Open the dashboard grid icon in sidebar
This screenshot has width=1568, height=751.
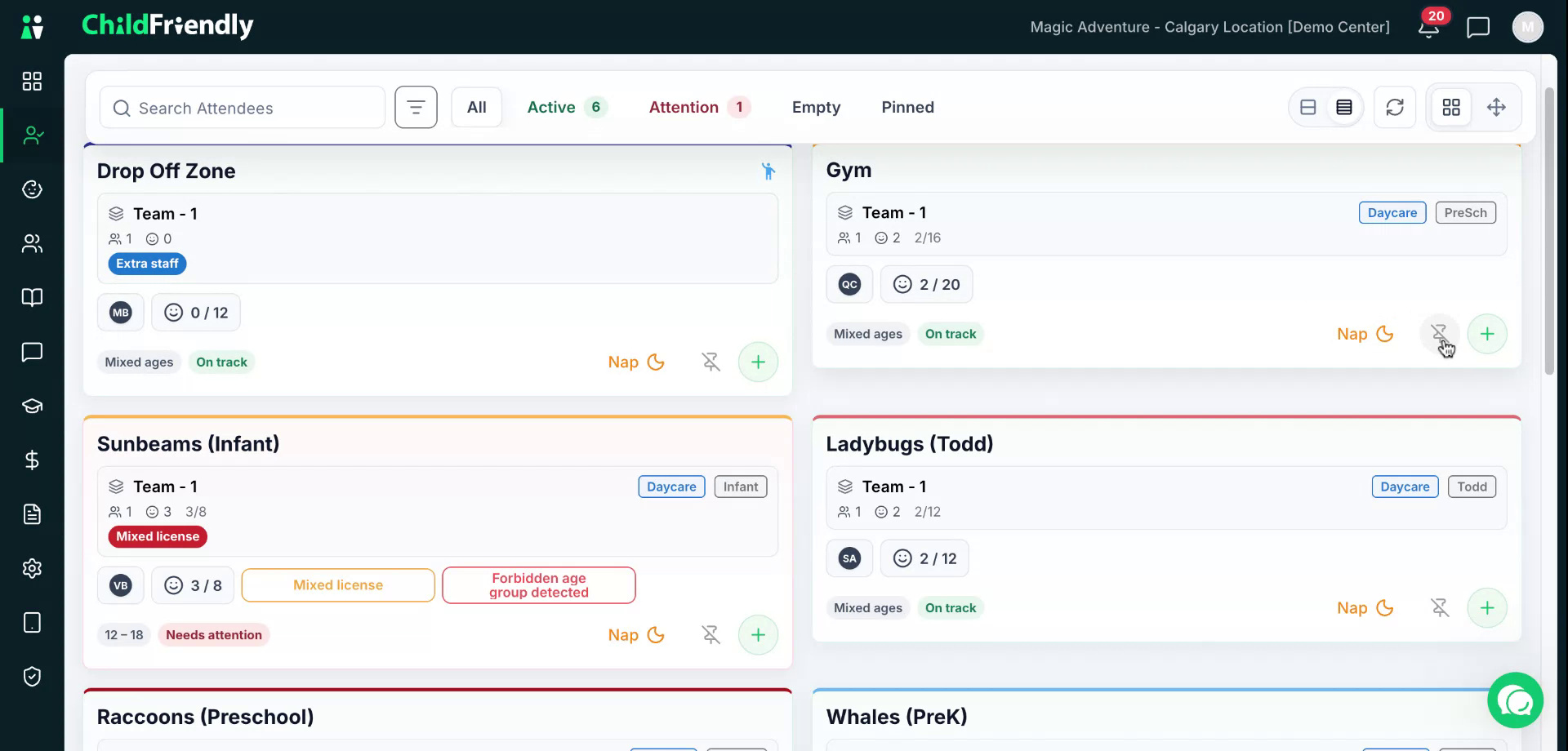coord(32,81)
